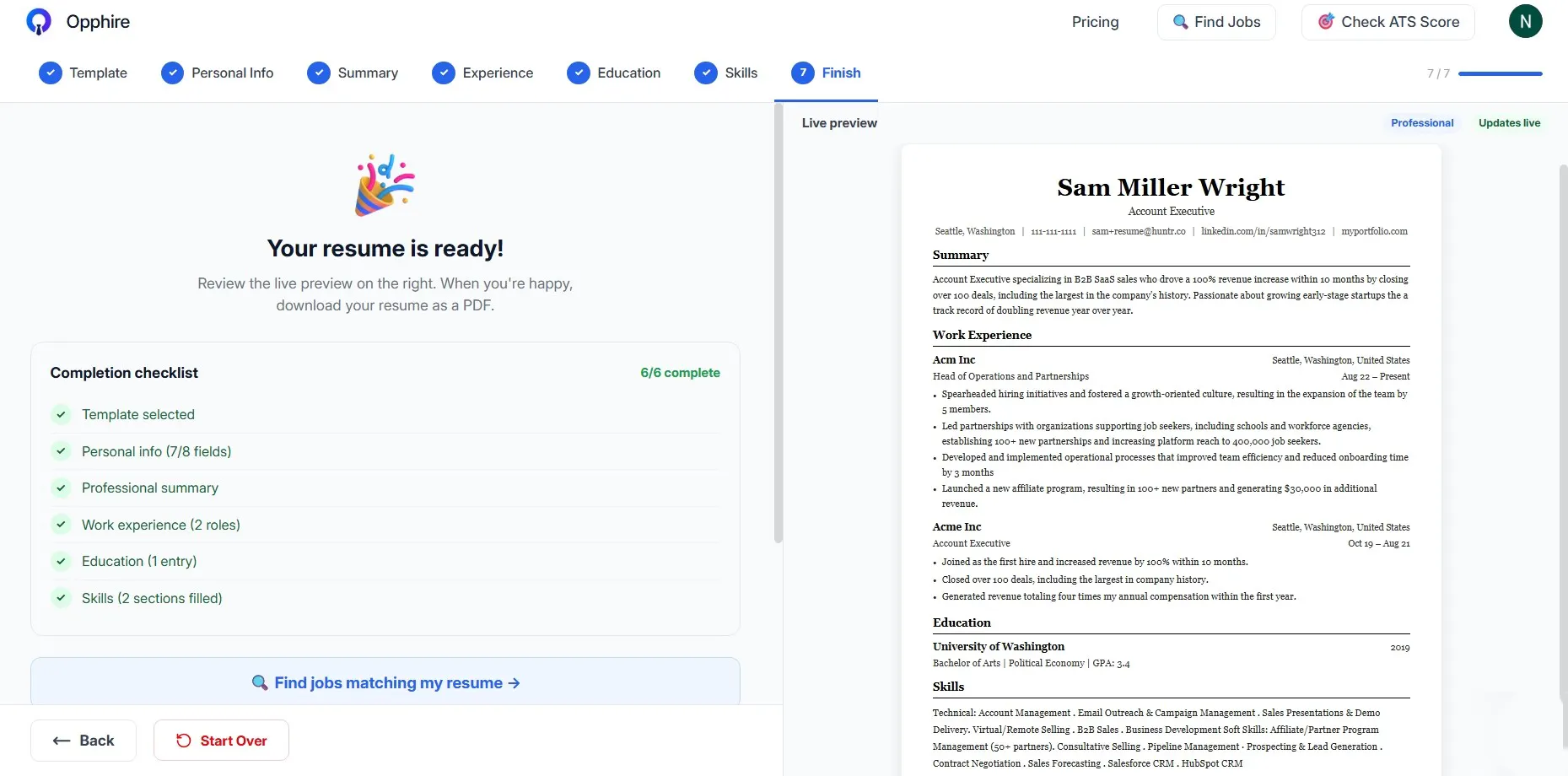Click the Acm Inc employer name
1568x776 pixels.
[x=954, y=359]
